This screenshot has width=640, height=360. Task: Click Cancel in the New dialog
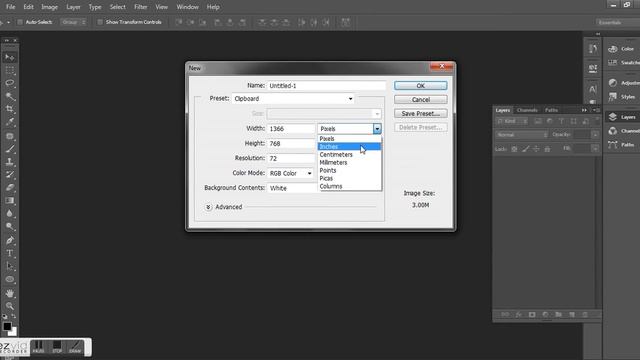pyautogui.click(x=420, y=100)
